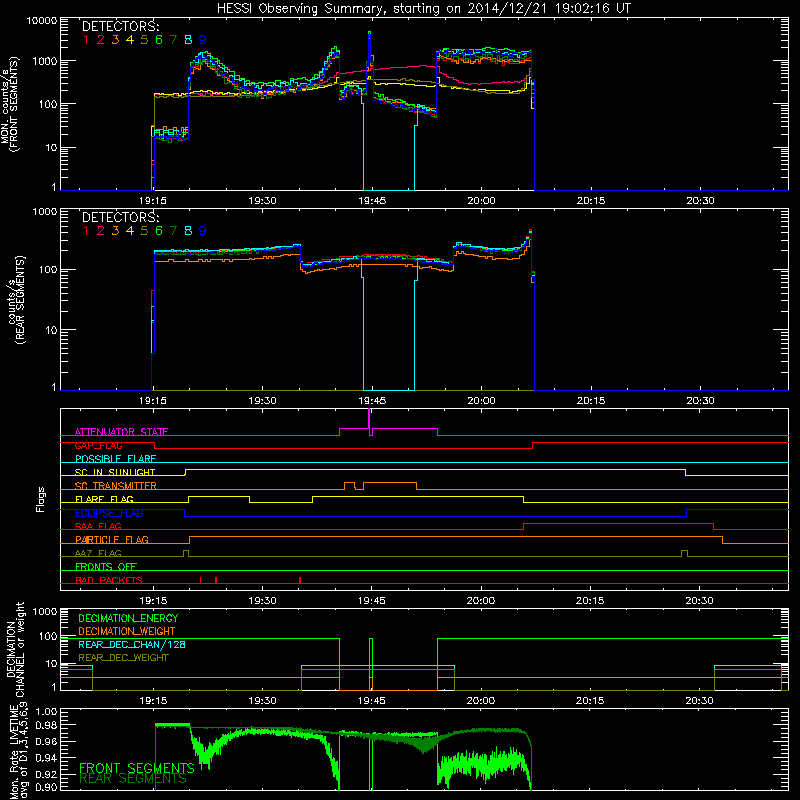The width and height of the screenshot is (800, 800).
Task: Click the PARTICLE_FLAG label
Action: [x=112, y=540]
